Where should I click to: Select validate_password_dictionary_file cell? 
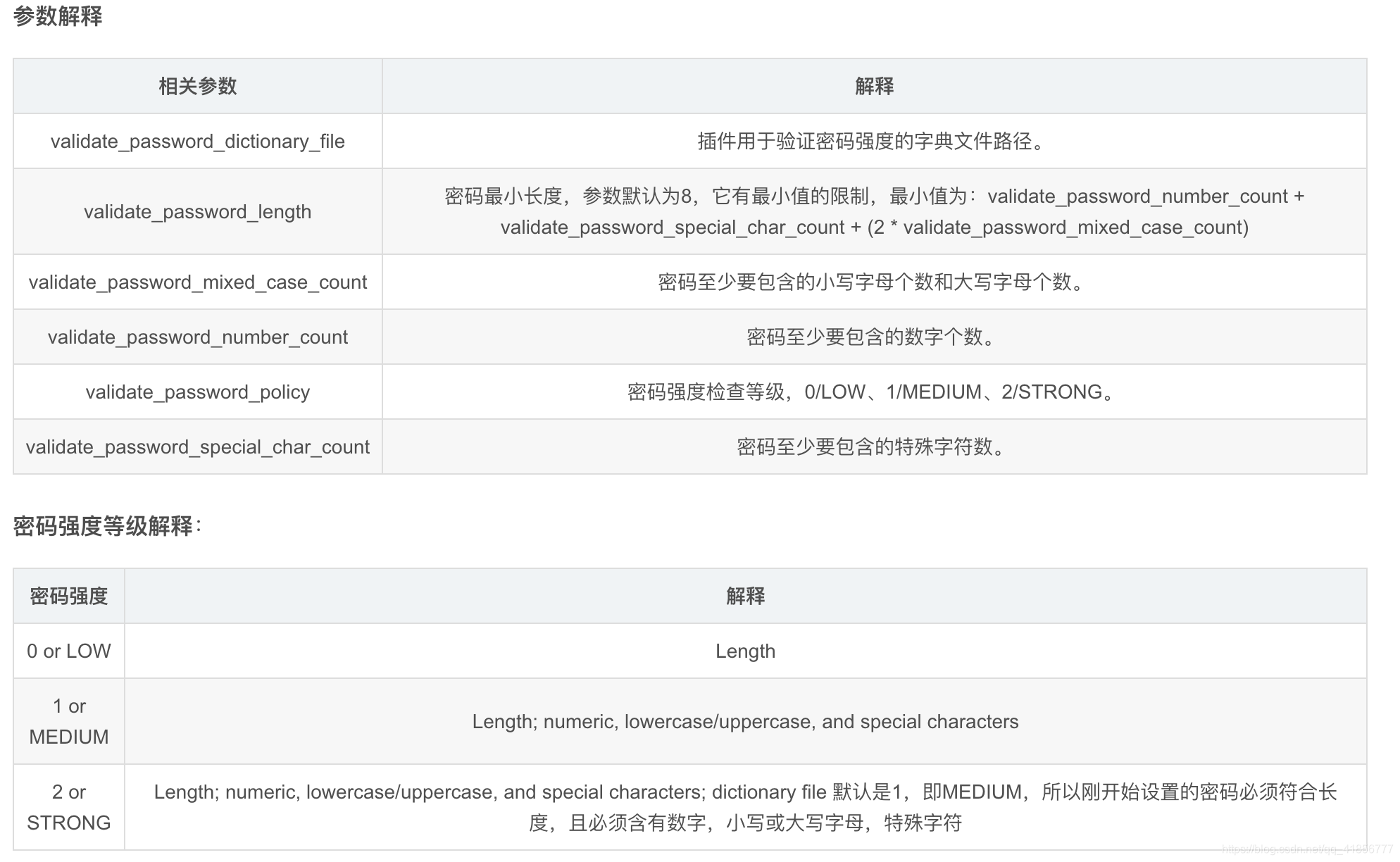click(x=198, y=141)
